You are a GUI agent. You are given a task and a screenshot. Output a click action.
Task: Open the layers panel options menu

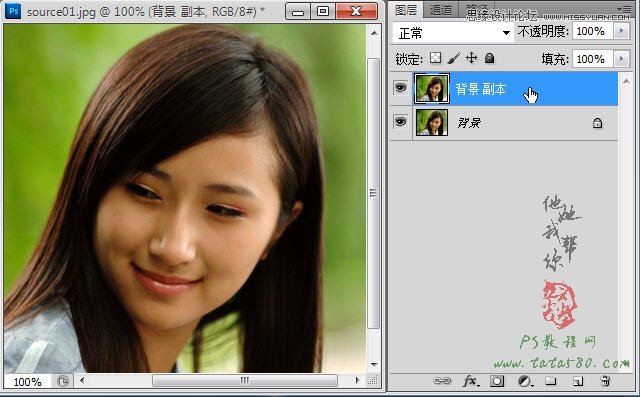(x=624, y=8)
